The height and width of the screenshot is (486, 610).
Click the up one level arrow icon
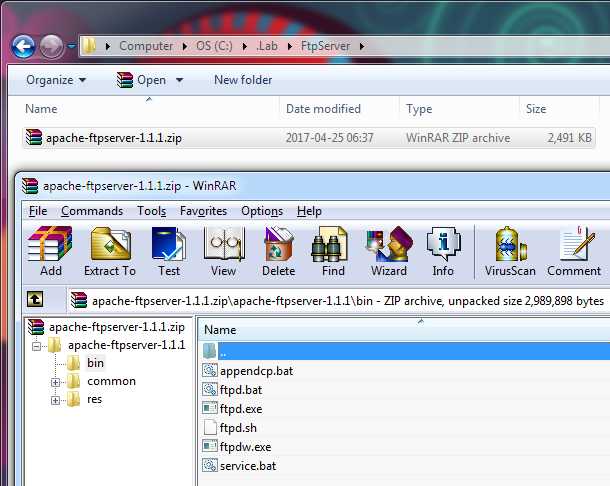click(35, 300)
